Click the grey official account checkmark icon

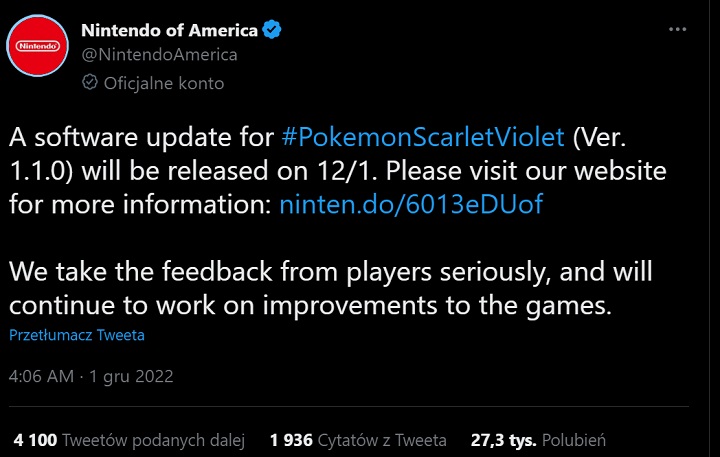click(x=88, y=83)
